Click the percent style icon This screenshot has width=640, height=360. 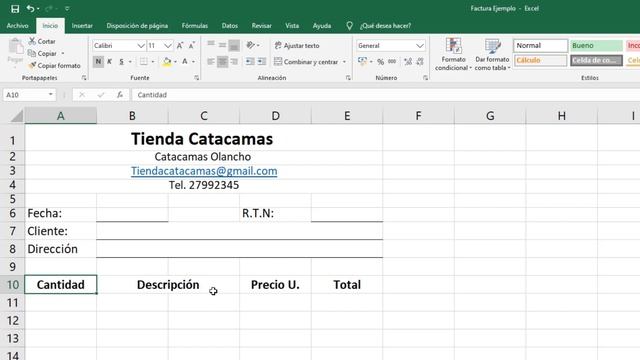[380, 62]
